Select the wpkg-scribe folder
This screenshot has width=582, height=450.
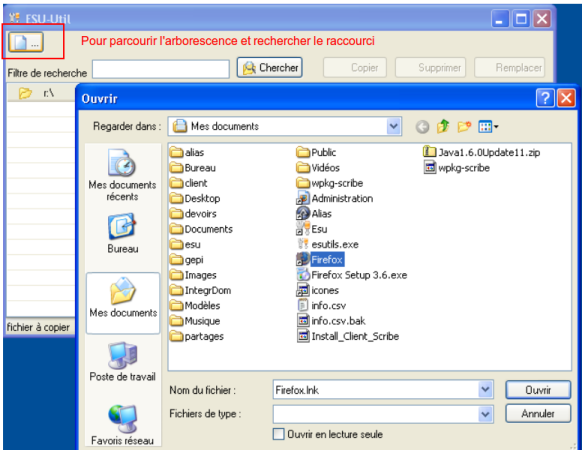tap(330, 183)
